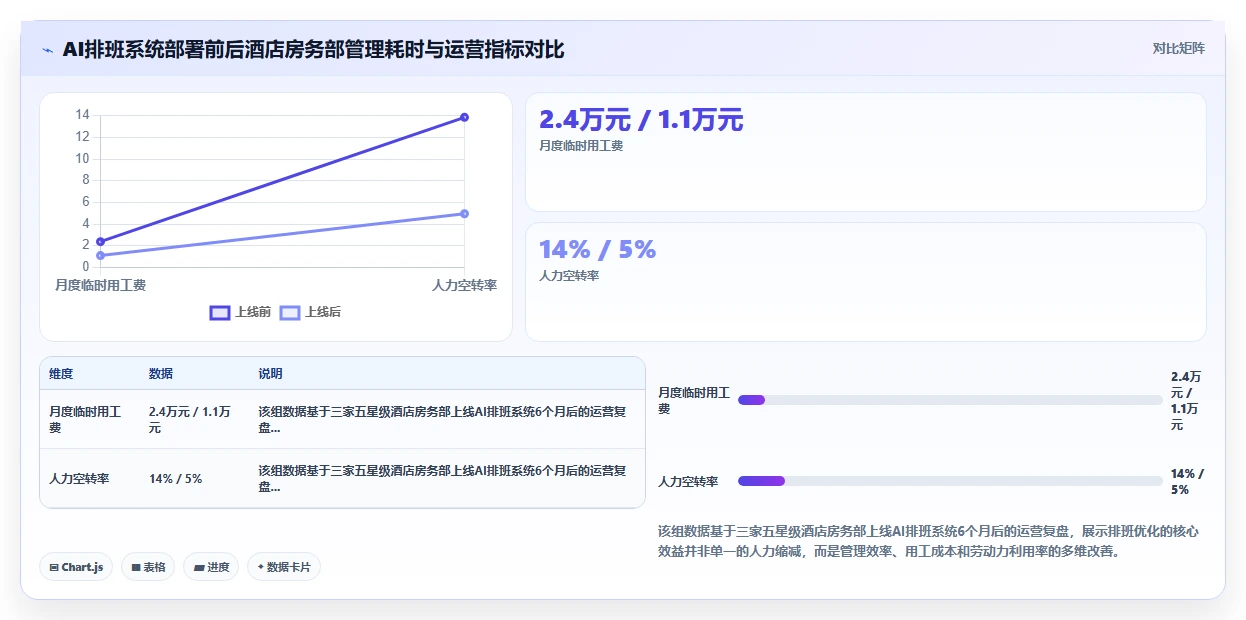Image resolution: width=1246 pixels, height=620 pixels.
Task: Click the 人力空转率 table row
Action: pos(342,478)
